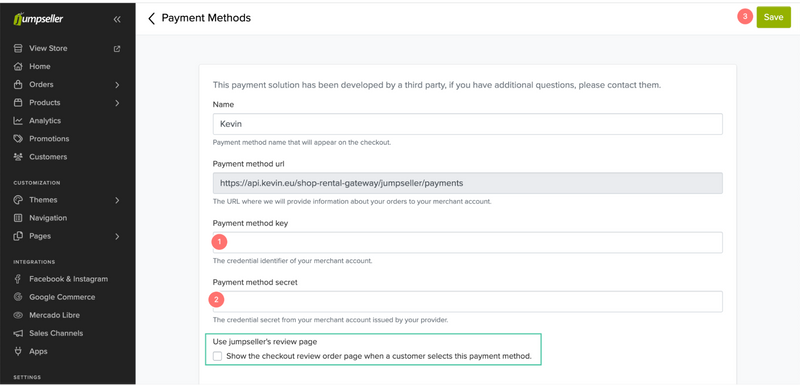Expand the Pages submenu arrow

(117, 237)
